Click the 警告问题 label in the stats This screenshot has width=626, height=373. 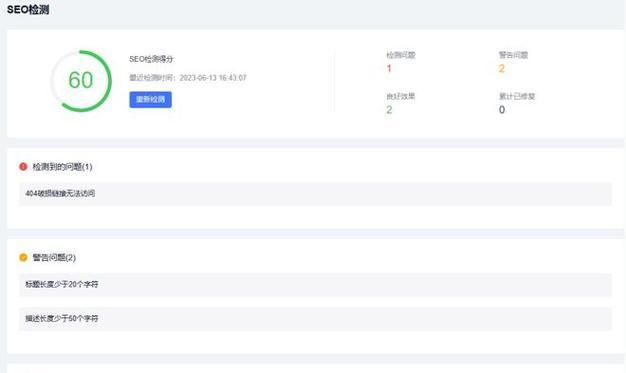pyautogui.click(x=513, y=55)
